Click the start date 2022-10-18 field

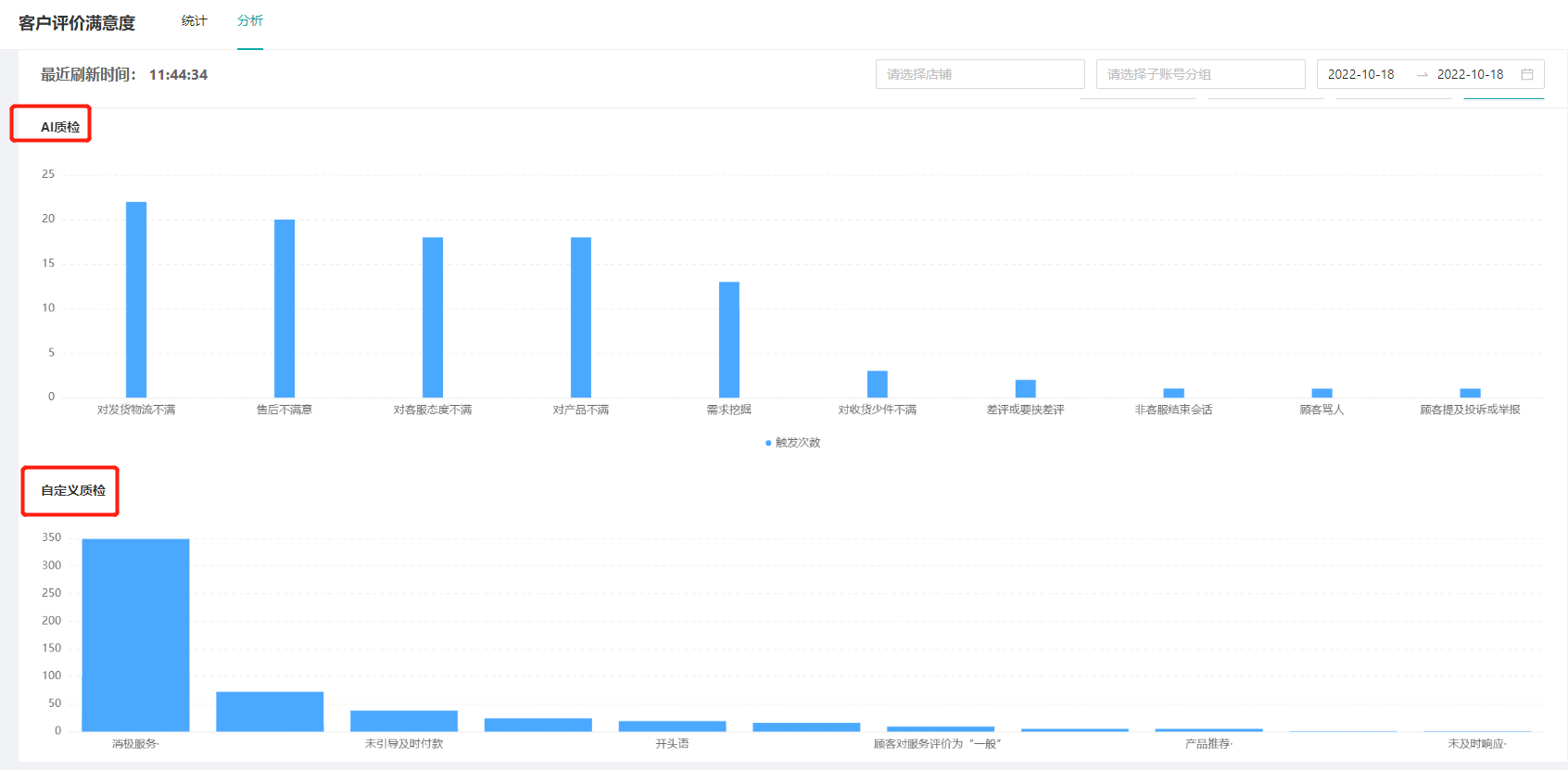coord(1360,74)
